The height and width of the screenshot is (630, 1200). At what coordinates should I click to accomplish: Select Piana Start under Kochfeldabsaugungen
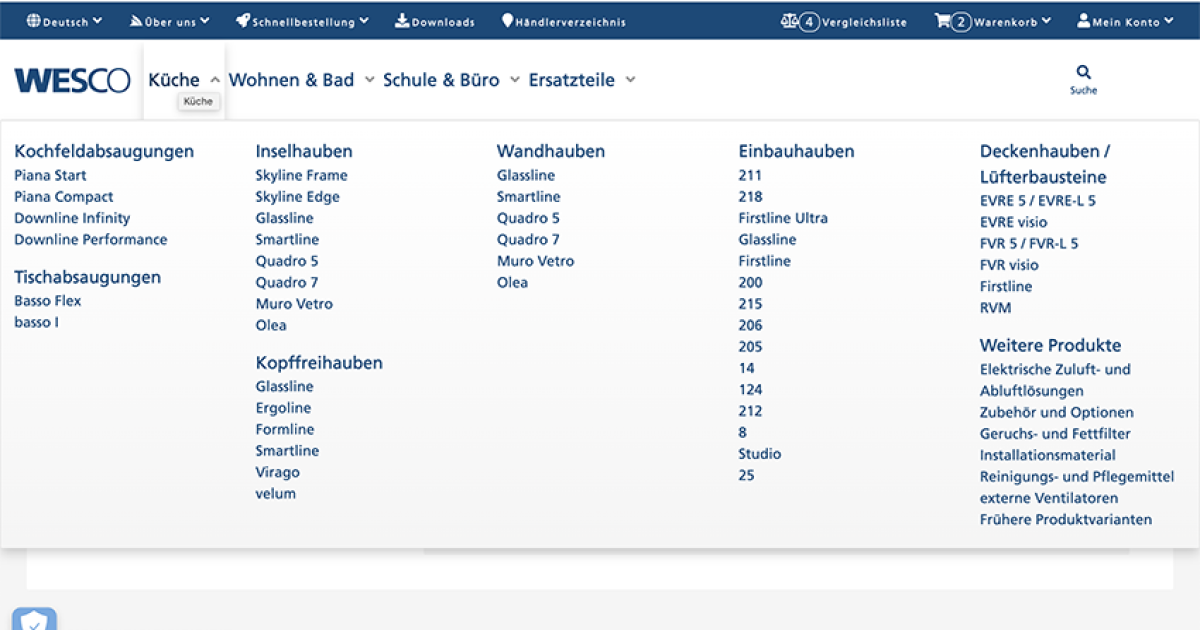pos(50,175)
